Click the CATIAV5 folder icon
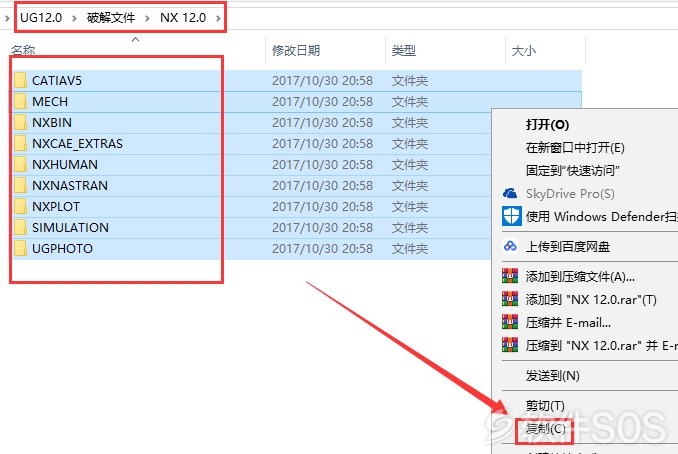This screenshot has width=678, height=454. click(20, 80)
